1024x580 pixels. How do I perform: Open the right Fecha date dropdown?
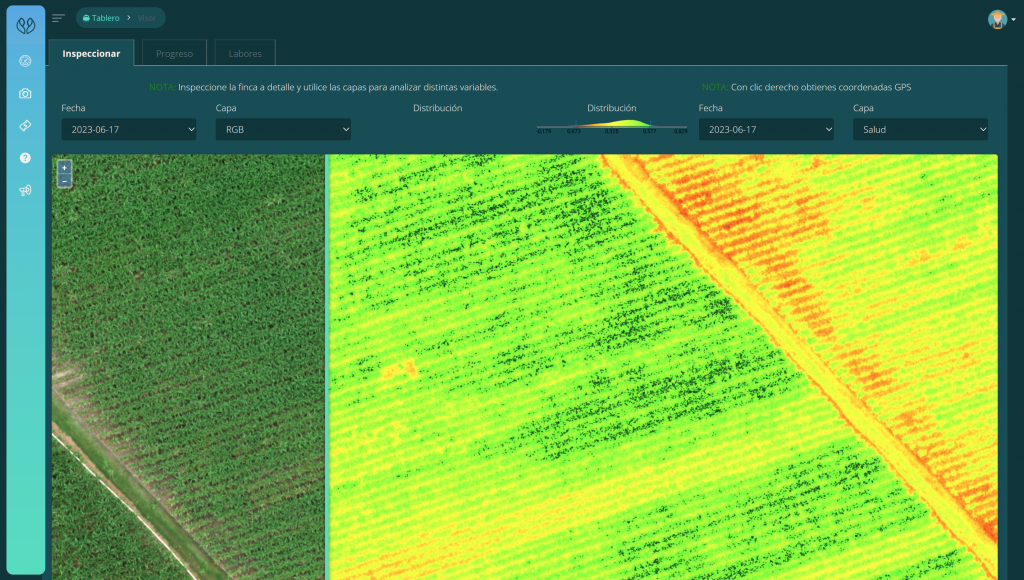766,129
